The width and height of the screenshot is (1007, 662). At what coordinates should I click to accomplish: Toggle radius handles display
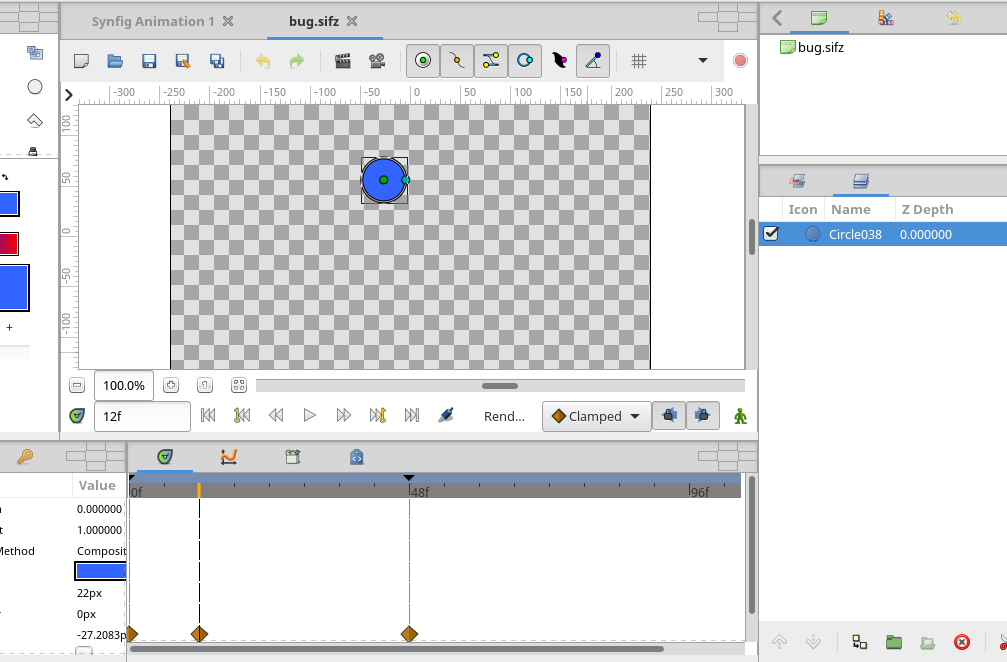[x=525, y=61]
